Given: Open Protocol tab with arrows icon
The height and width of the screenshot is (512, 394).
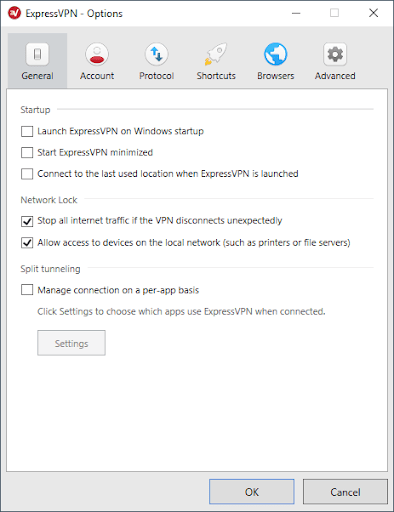Looking at the screenshot, I should pyautogui.click(x=156, y=54).
